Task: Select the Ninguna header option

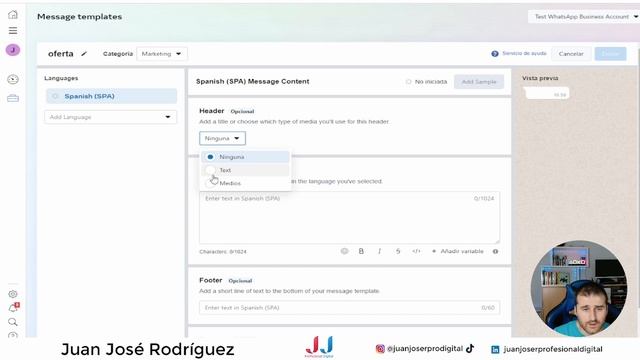Action: 245,157
